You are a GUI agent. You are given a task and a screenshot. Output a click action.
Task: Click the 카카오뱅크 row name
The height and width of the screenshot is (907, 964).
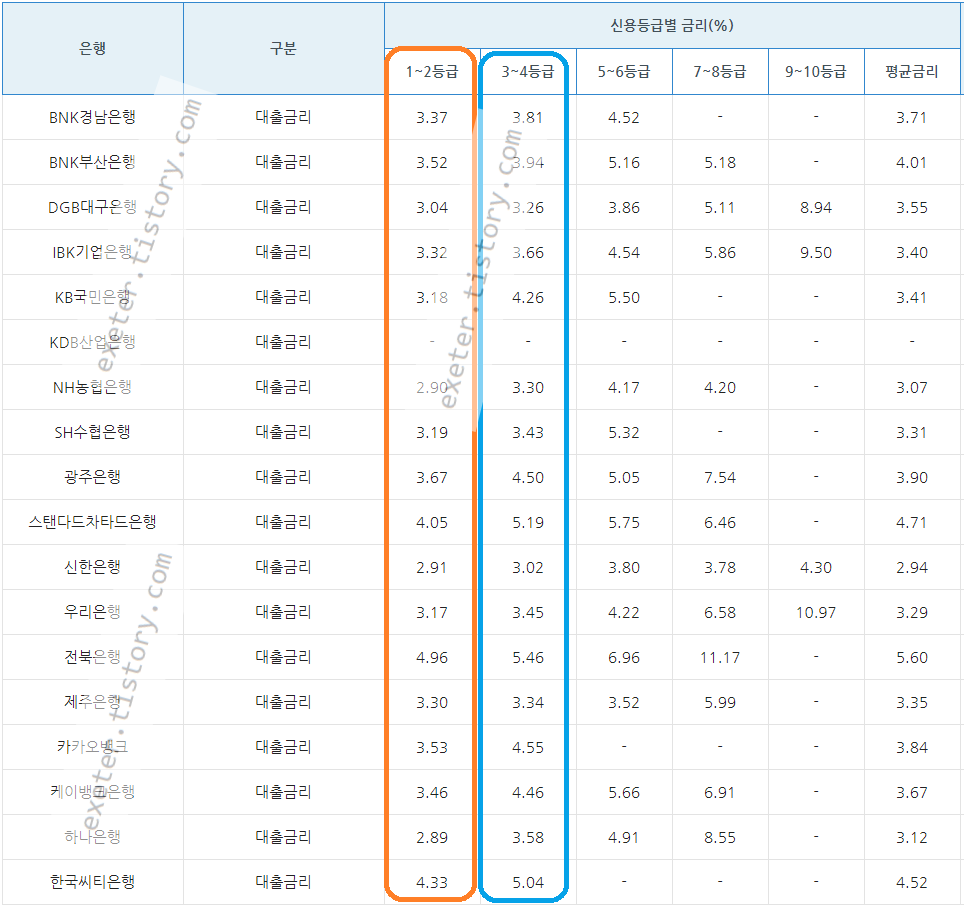point(92,747)
